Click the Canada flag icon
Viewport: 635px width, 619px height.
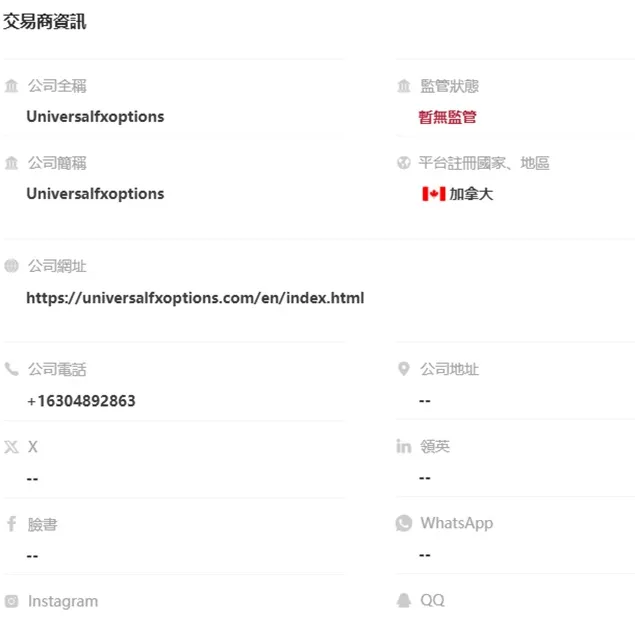(434, 194)
